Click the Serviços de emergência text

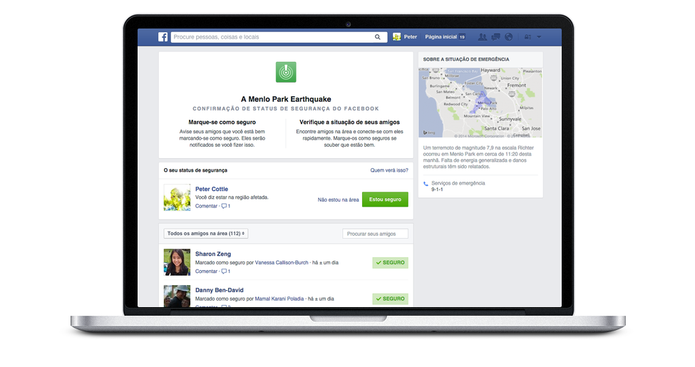coord(458,183)
